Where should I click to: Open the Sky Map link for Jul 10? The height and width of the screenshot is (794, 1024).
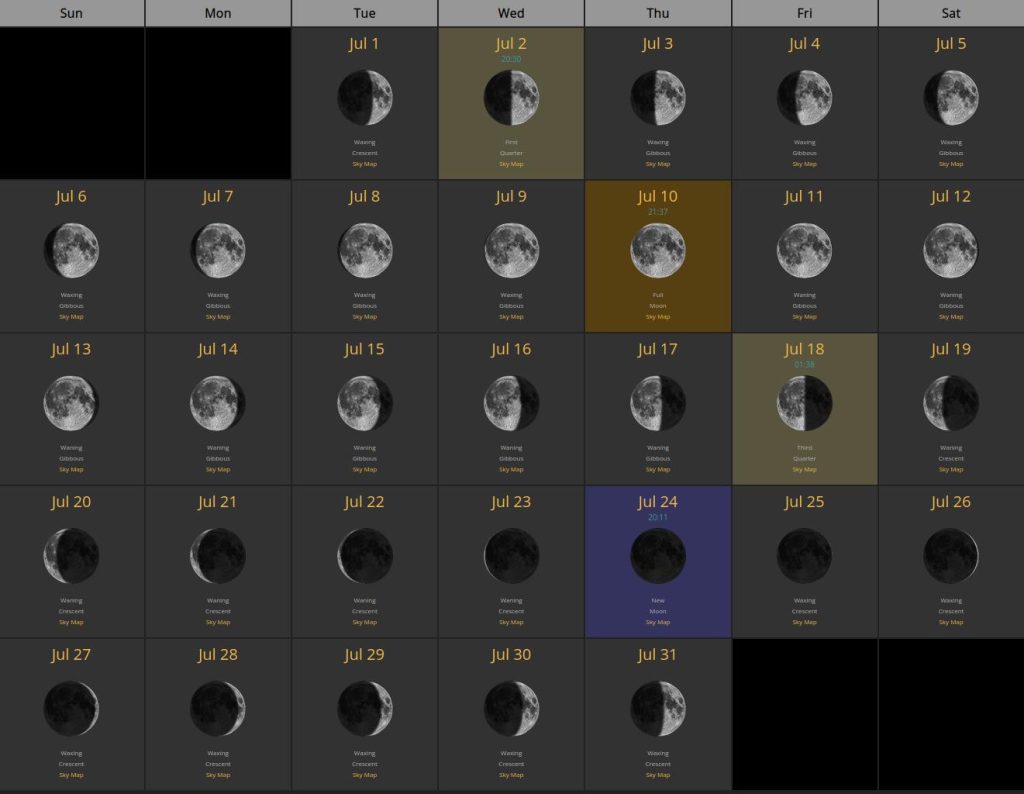coord(658,317)
